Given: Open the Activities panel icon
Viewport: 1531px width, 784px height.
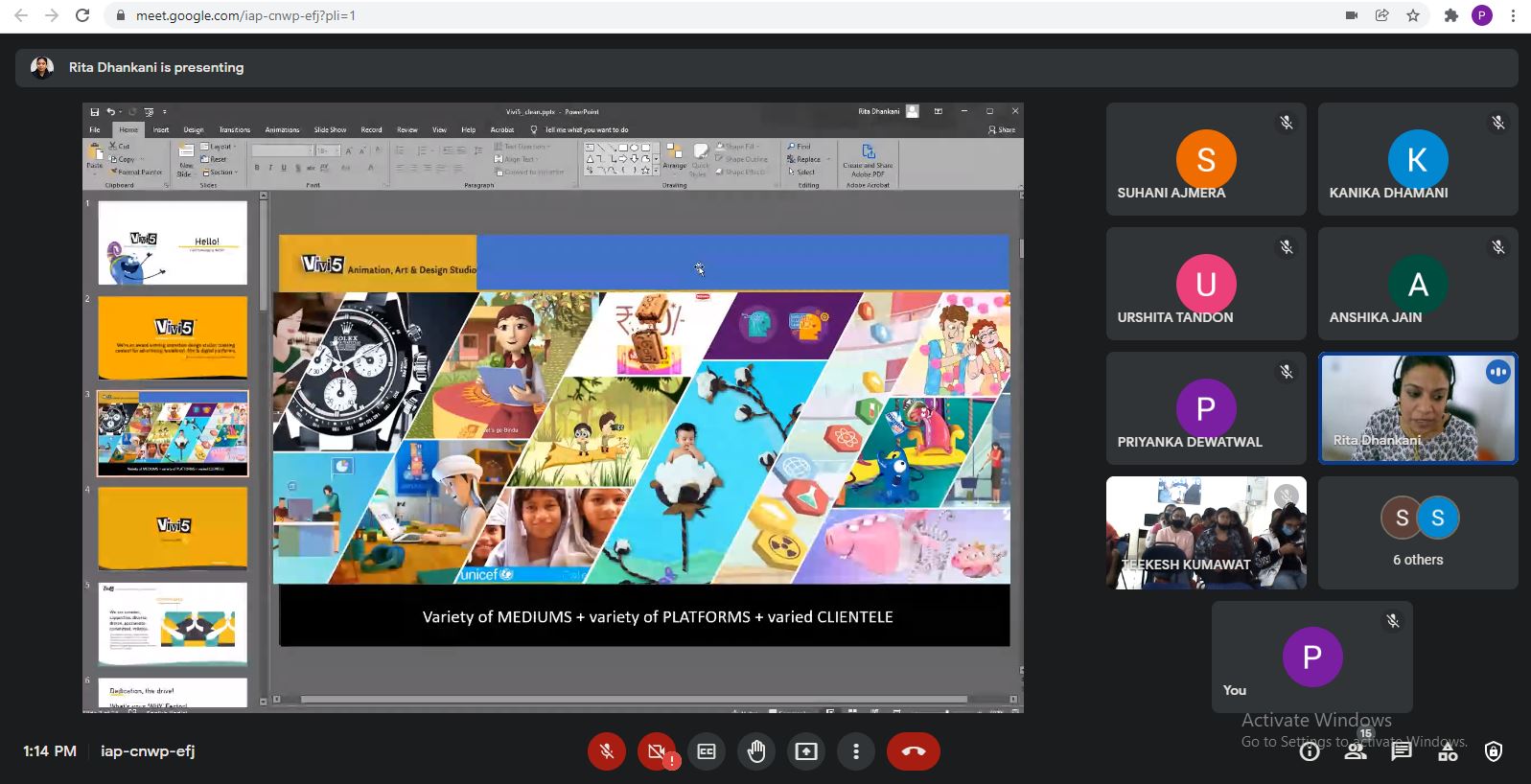Looking at the screenshot, I should tap(1448, 751).
